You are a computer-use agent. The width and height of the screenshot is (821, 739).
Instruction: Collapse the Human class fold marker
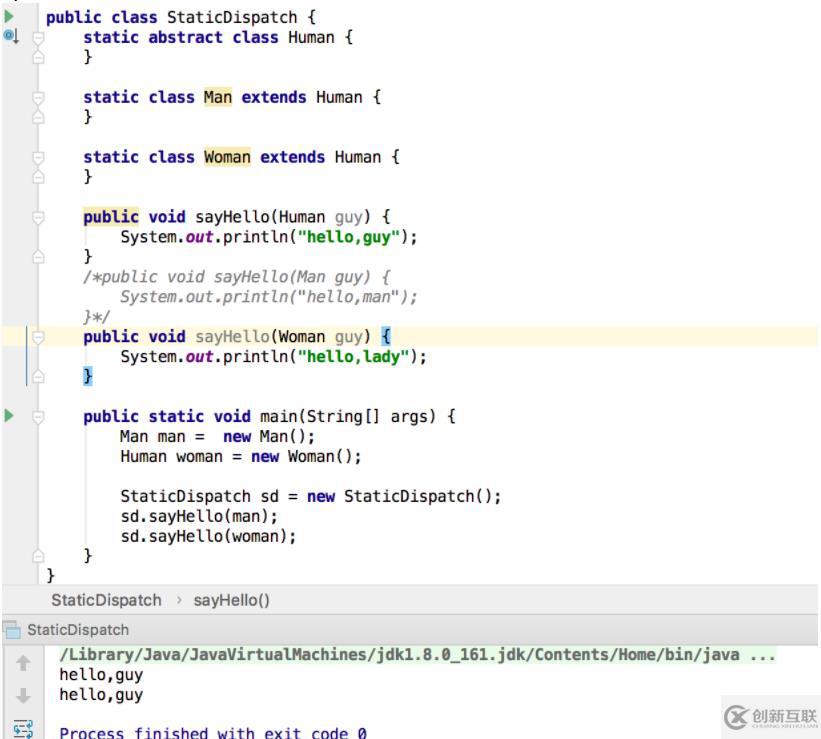tap(38, 37)
